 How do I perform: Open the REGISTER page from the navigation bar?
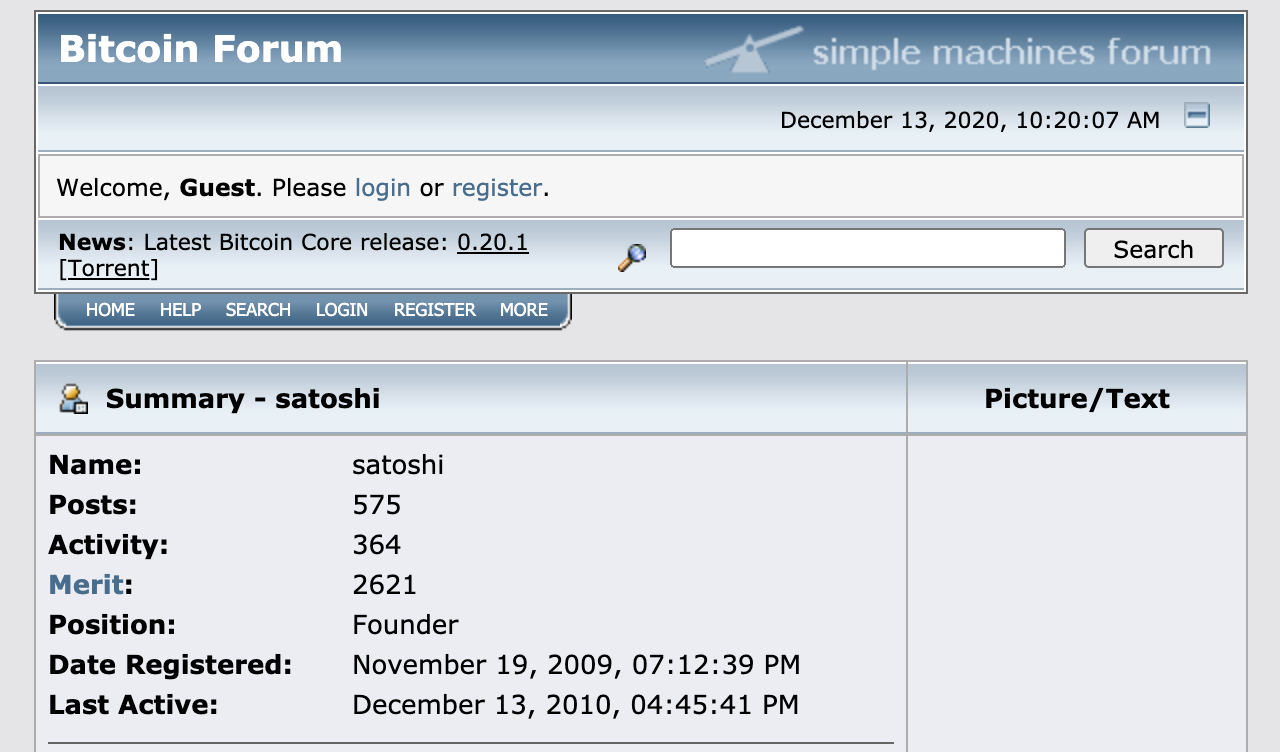point(434,310)
